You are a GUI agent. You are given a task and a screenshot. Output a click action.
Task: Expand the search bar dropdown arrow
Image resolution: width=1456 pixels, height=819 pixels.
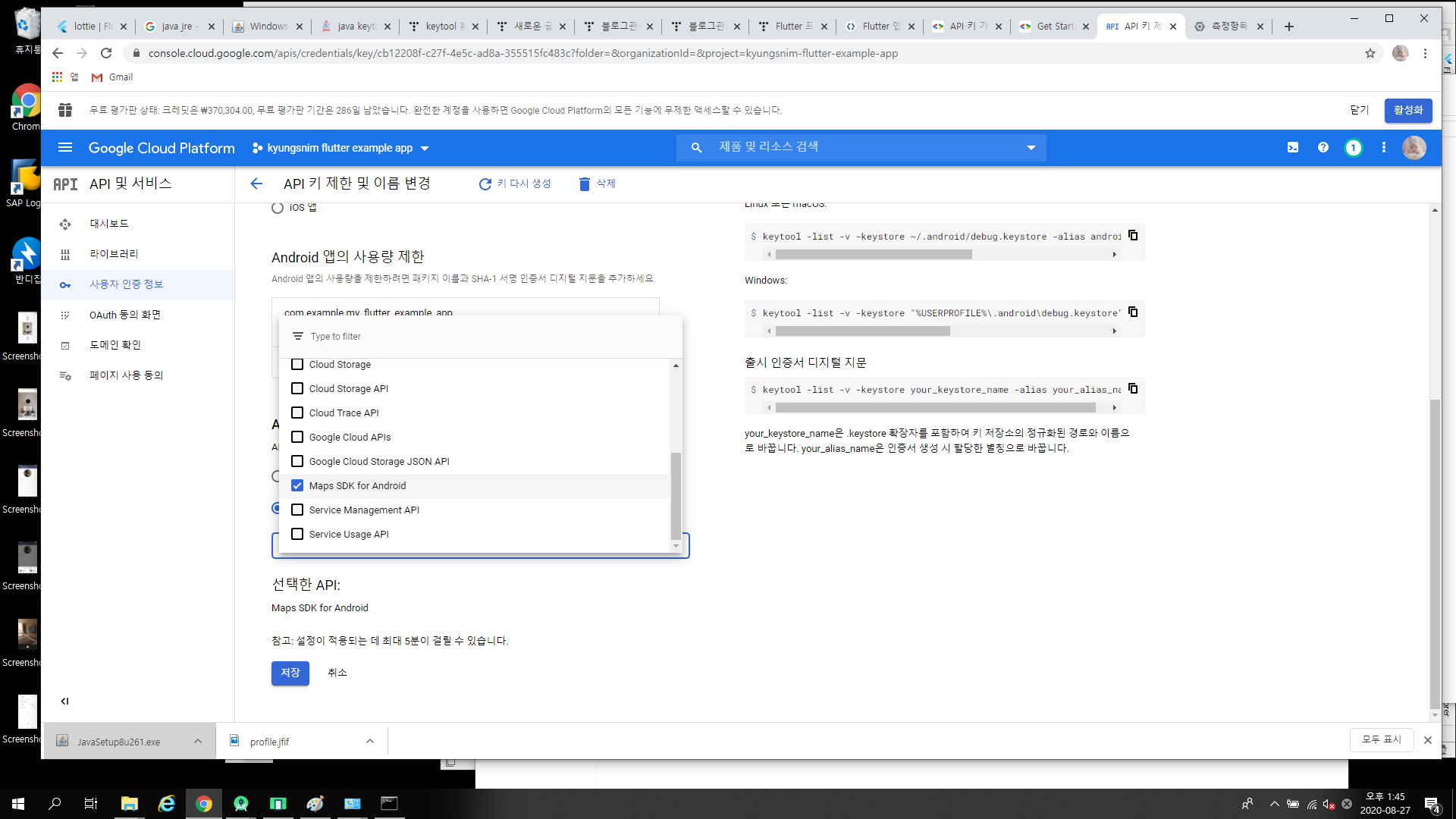click(x=1031, y=148)
